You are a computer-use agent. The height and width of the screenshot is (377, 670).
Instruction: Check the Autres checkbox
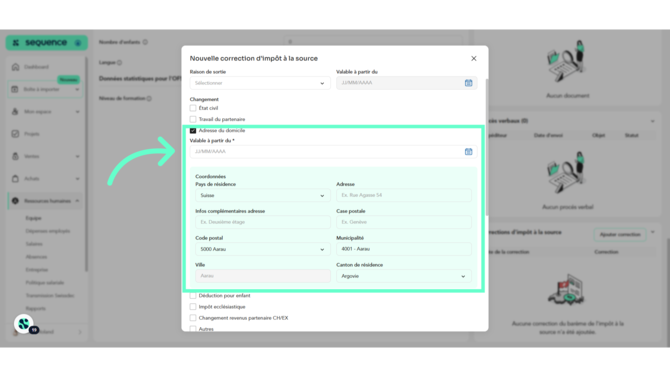click(193, 329)
